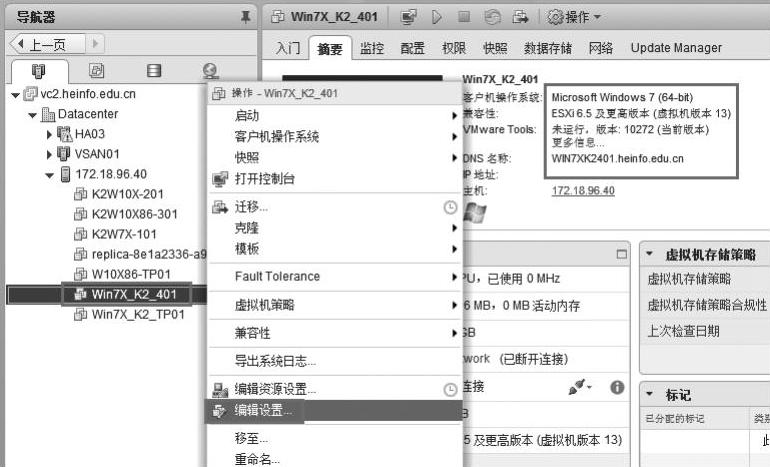Viewport: 770px width, 467px height.
Task: Open 虚拟机策略 submenu
Action: pos(334,305)
